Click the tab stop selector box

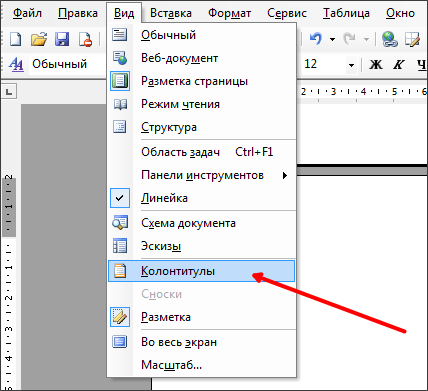click(x=9, y=92)
